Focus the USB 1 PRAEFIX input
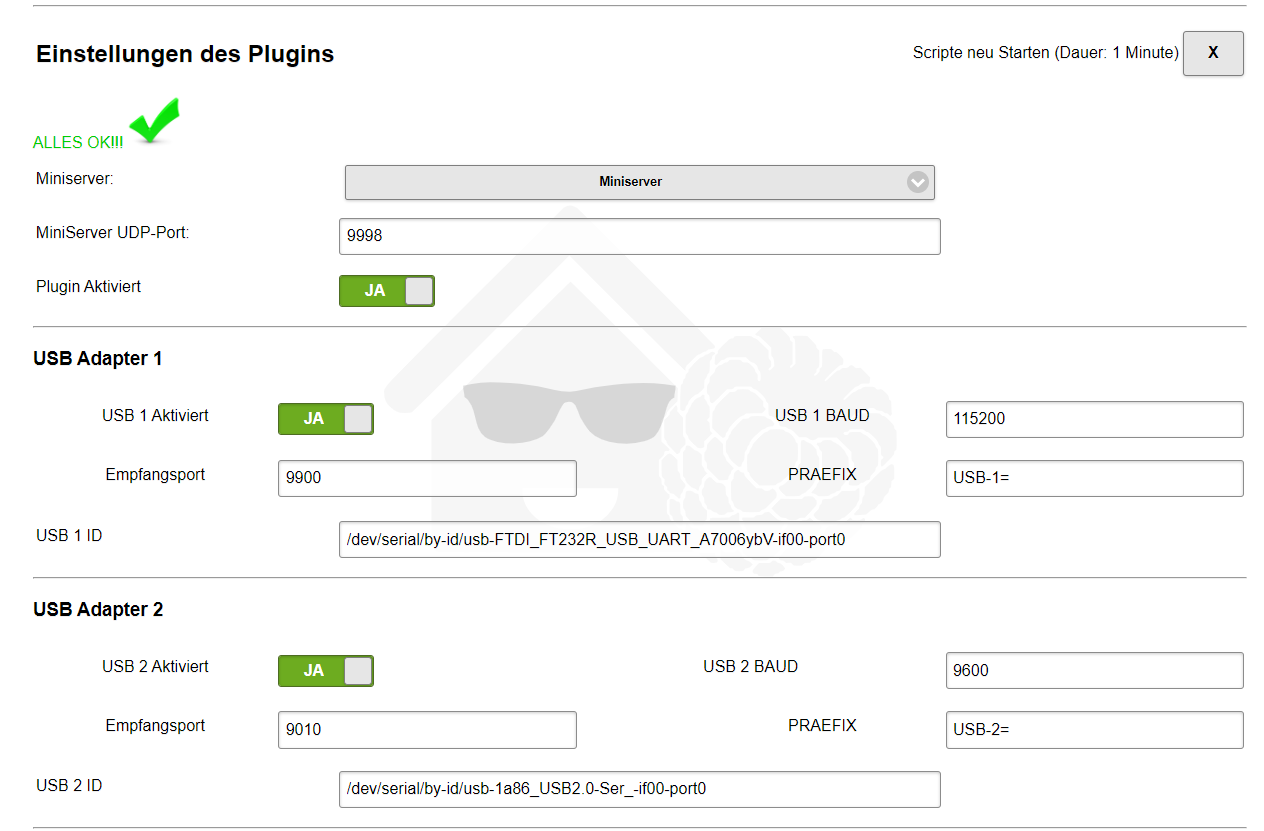Image resolution: width=1264 pixels, height=831 pixels. click(1094, 478)
